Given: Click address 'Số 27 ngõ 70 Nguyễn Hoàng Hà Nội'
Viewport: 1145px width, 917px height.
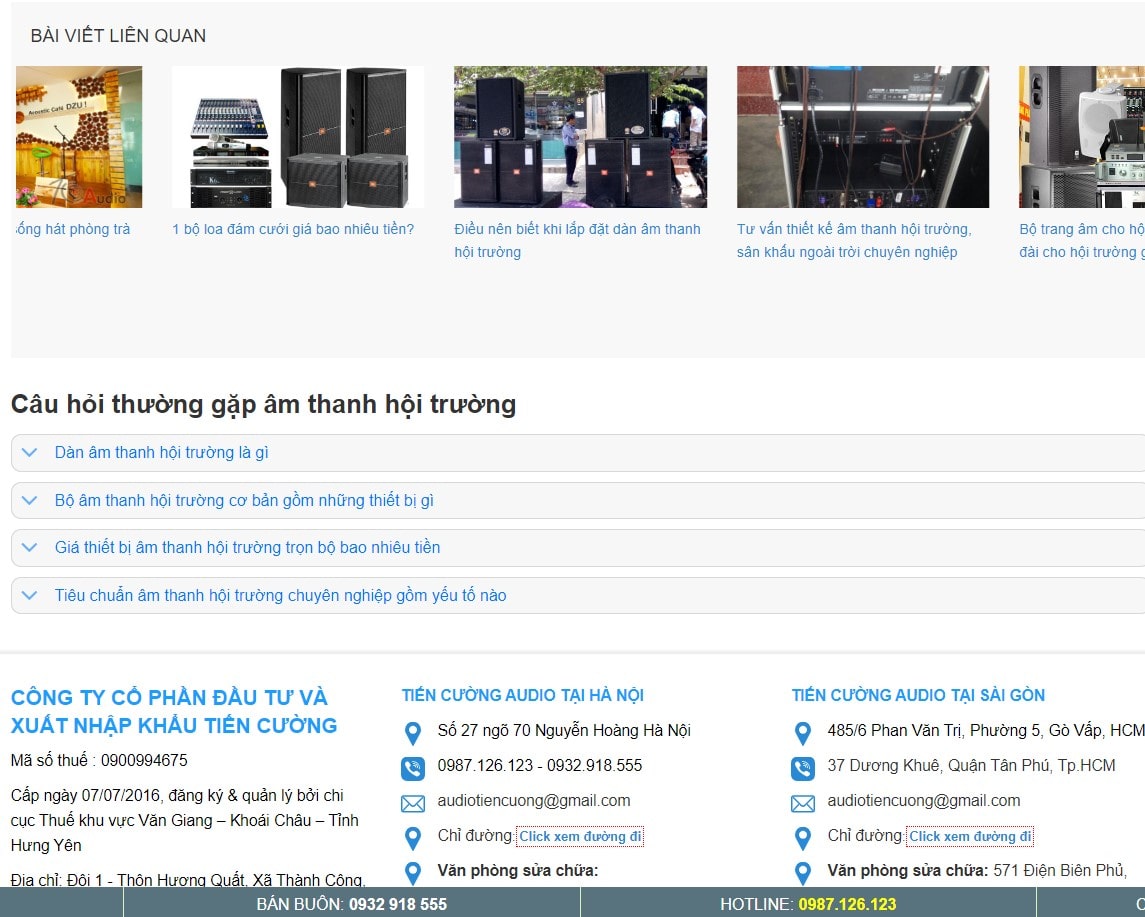Looking at the screenshot, I should [564, 731].
